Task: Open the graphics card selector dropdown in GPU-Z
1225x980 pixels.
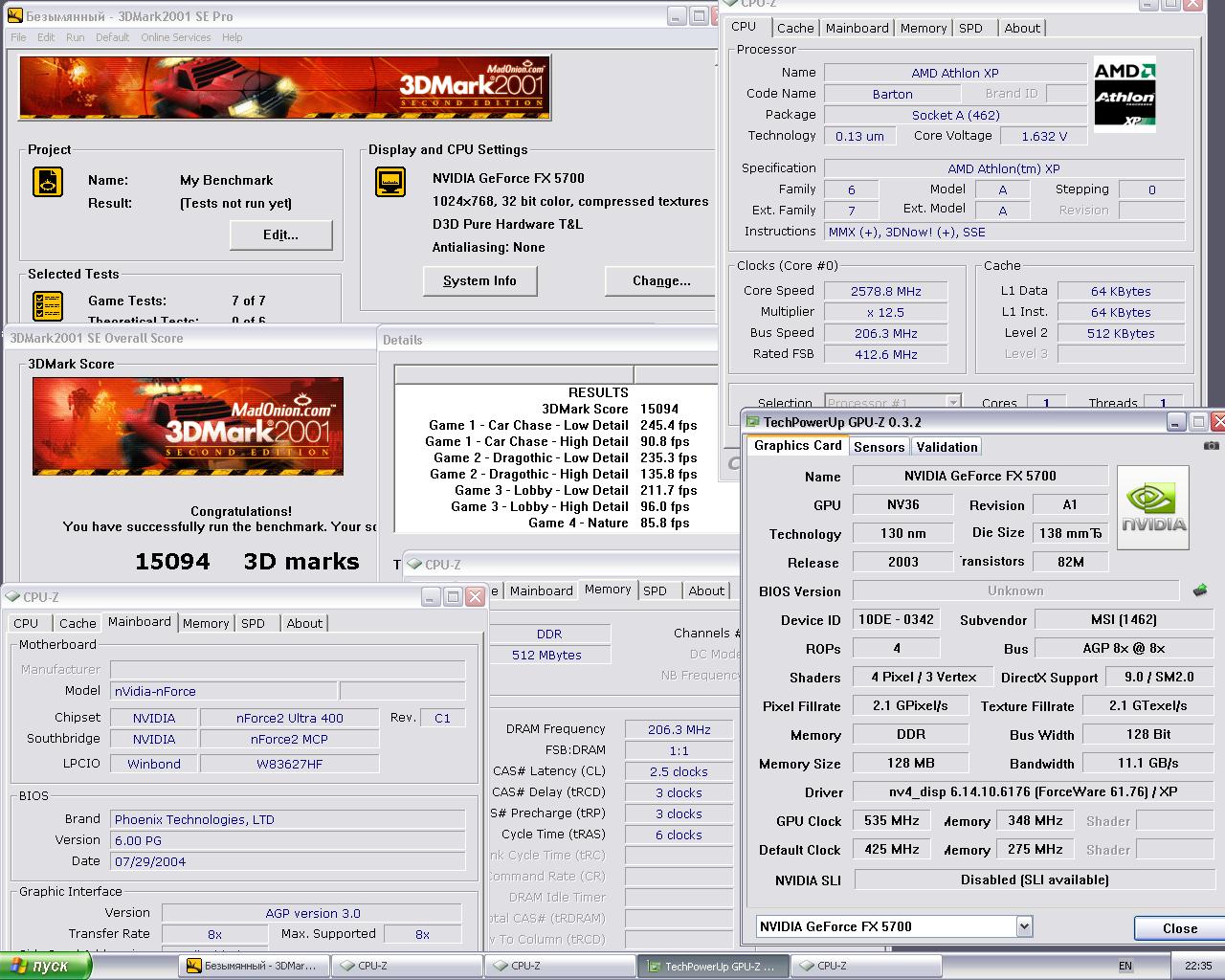Action: tap(1024, 925)
